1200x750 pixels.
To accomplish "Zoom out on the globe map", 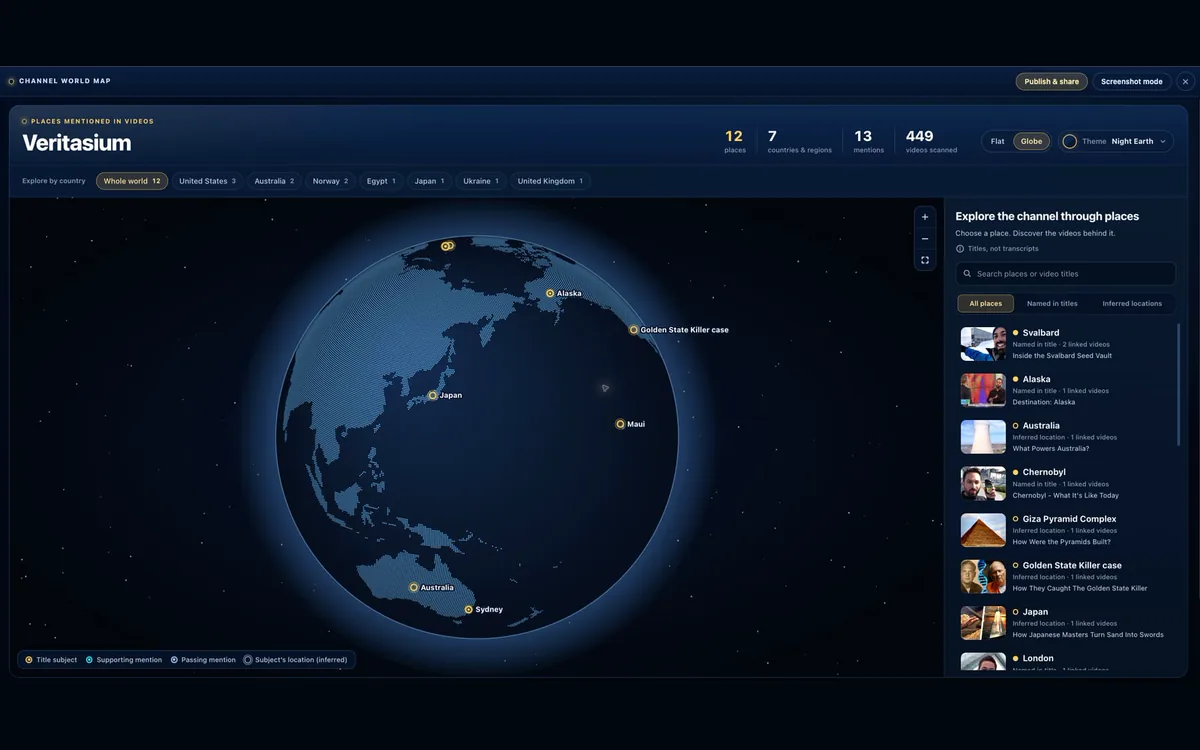I will click(x=925, y=239).
